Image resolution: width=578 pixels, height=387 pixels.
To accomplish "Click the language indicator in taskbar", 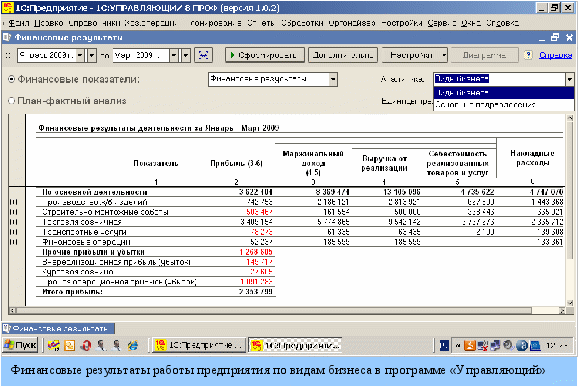I will [445, 345].
